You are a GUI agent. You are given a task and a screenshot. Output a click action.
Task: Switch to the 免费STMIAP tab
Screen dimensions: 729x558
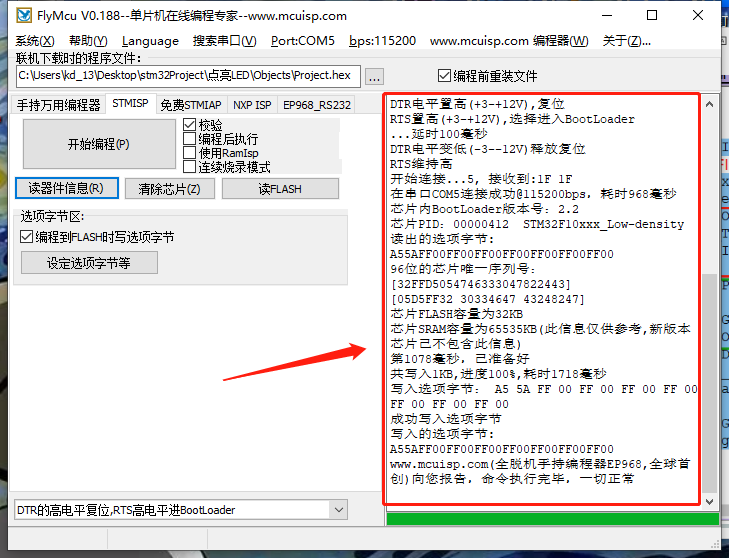(x=190, y=104)
